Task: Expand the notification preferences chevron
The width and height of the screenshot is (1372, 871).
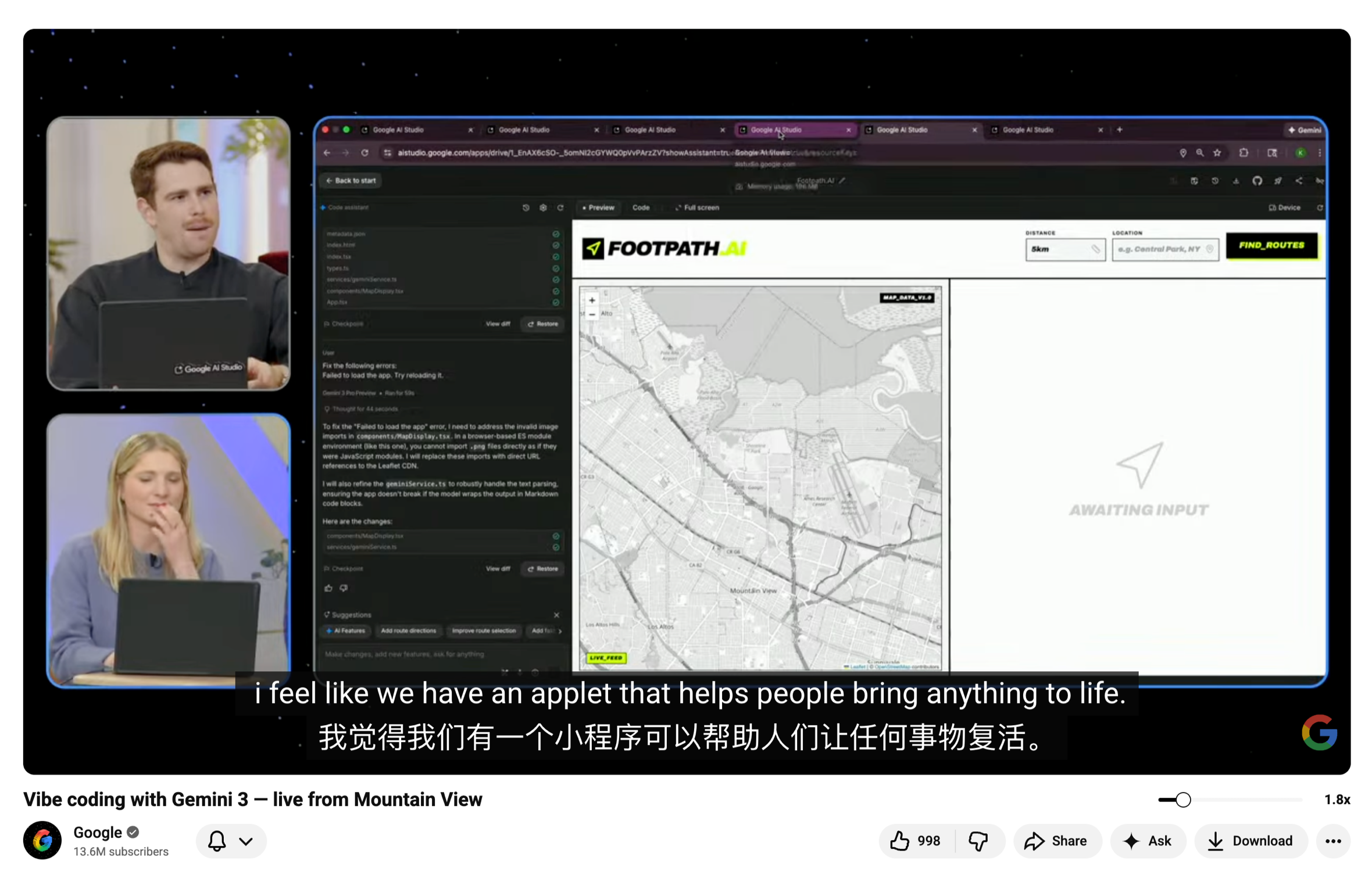Action: pyautogui.click(x=246, y=841)
